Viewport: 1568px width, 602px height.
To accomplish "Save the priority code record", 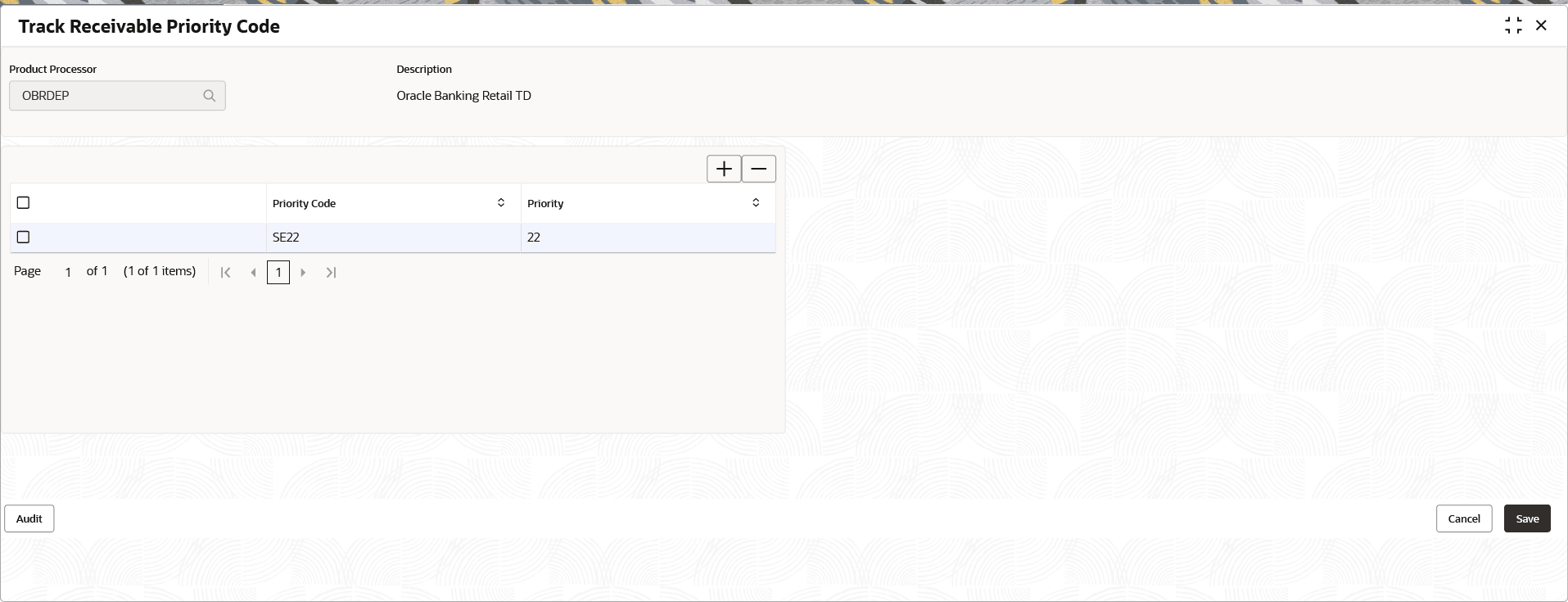I will [x=1527, y=518].
